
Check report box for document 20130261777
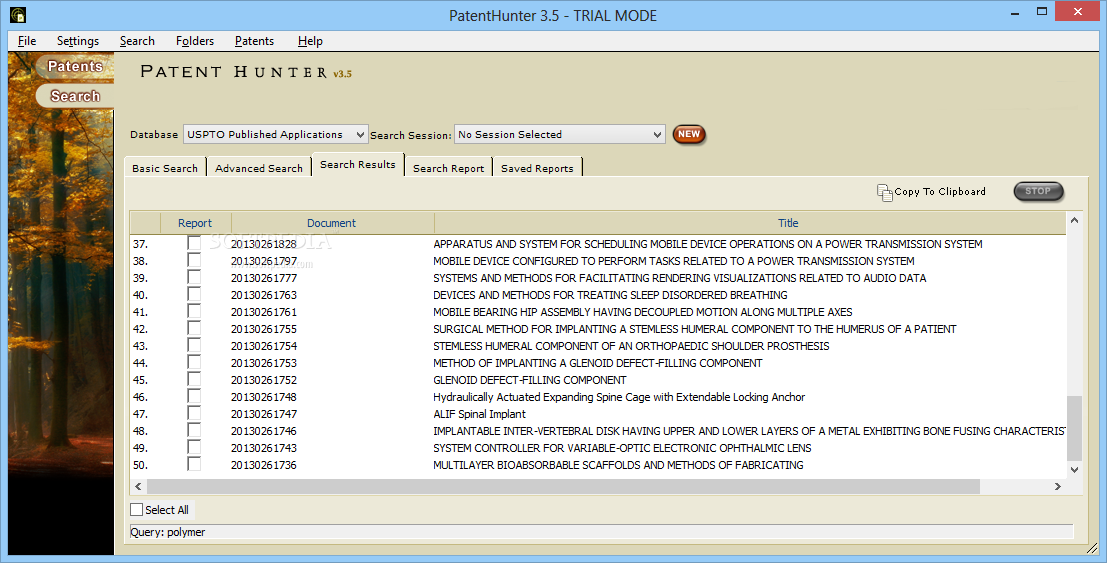tap(193, 277)
